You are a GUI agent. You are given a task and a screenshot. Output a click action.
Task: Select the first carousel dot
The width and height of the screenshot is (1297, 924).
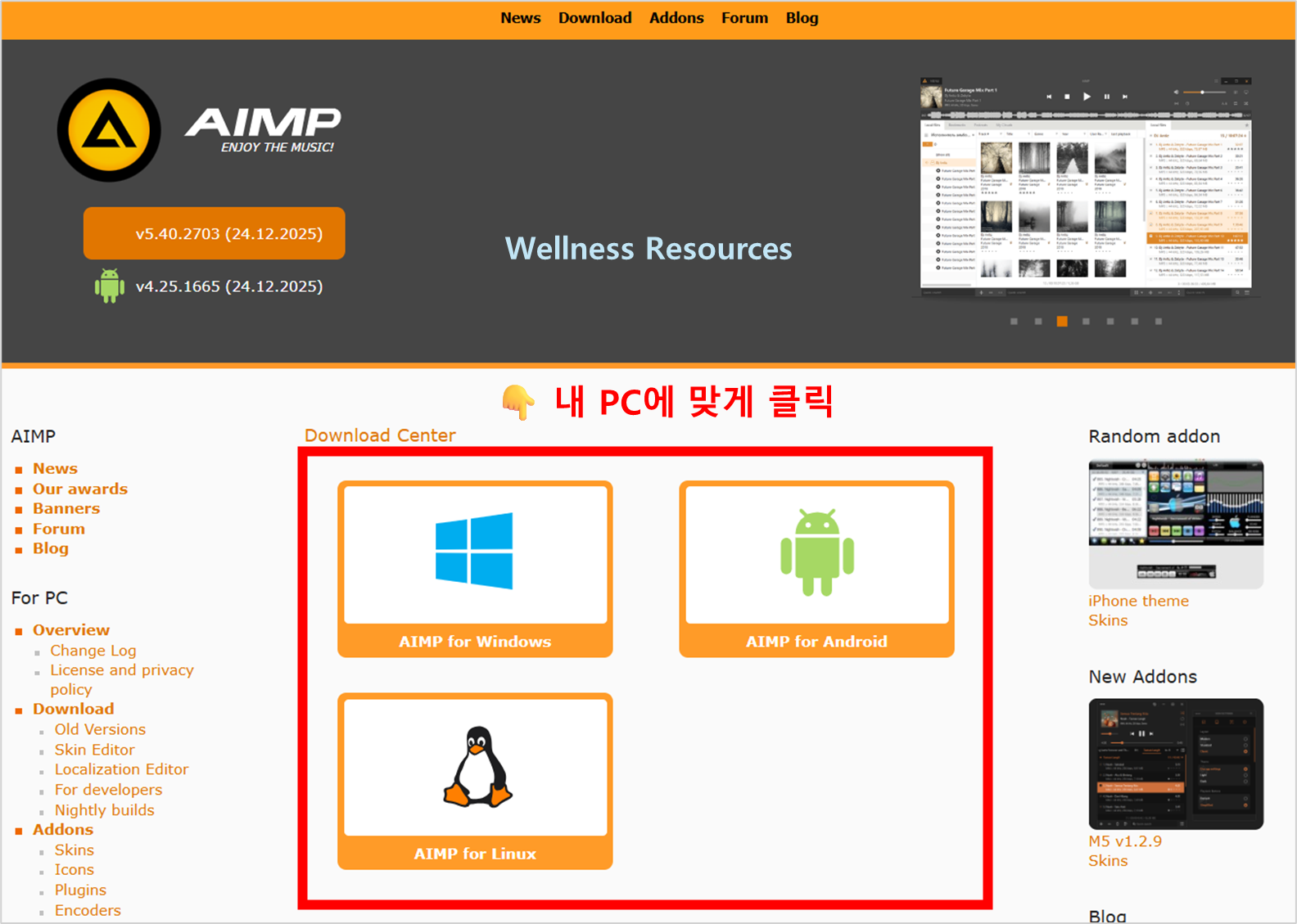(1014, 322)
